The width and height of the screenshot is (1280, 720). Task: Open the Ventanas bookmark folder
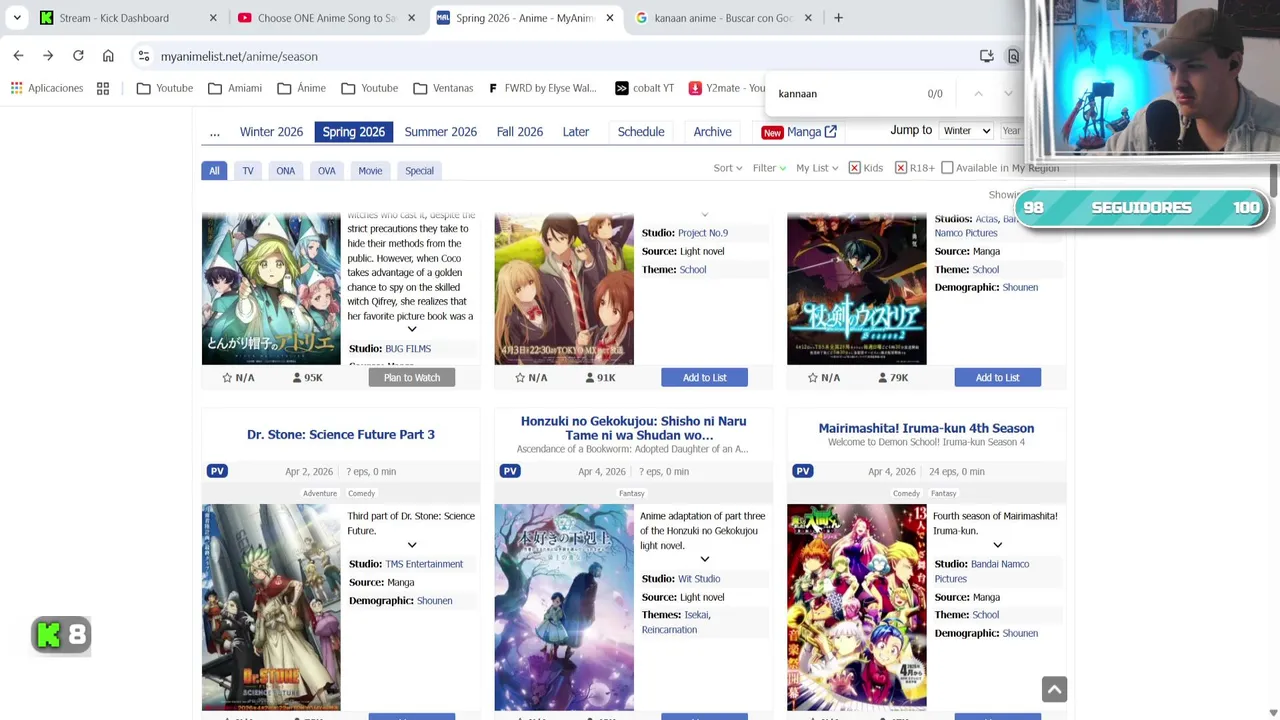(x=443, y=88)
